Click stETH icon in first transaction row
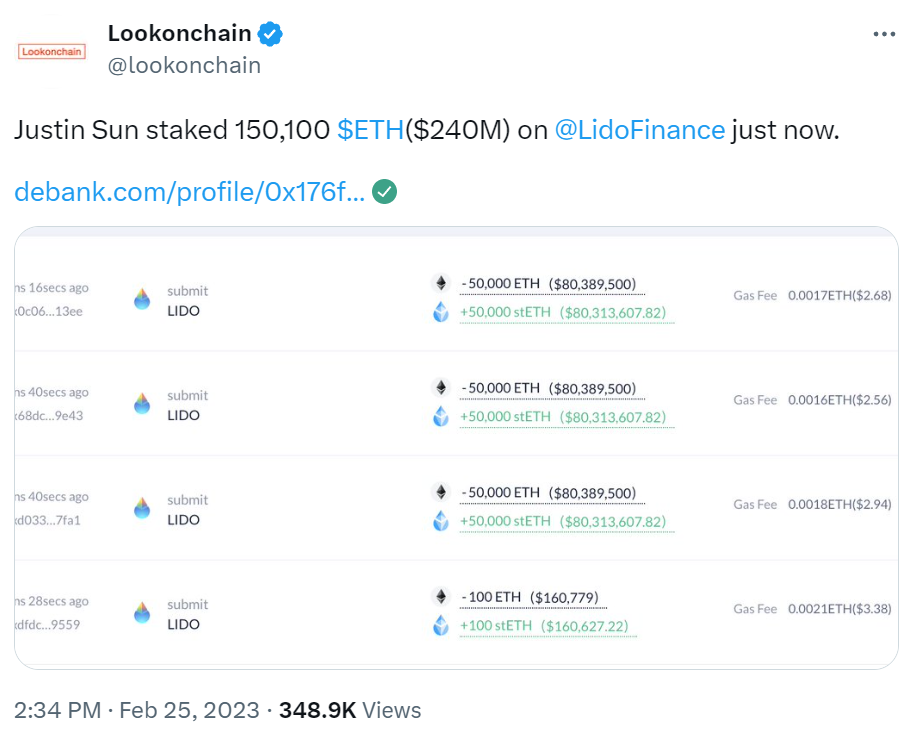The height and width of the screenshot is (735, 911). click(441, 312)
